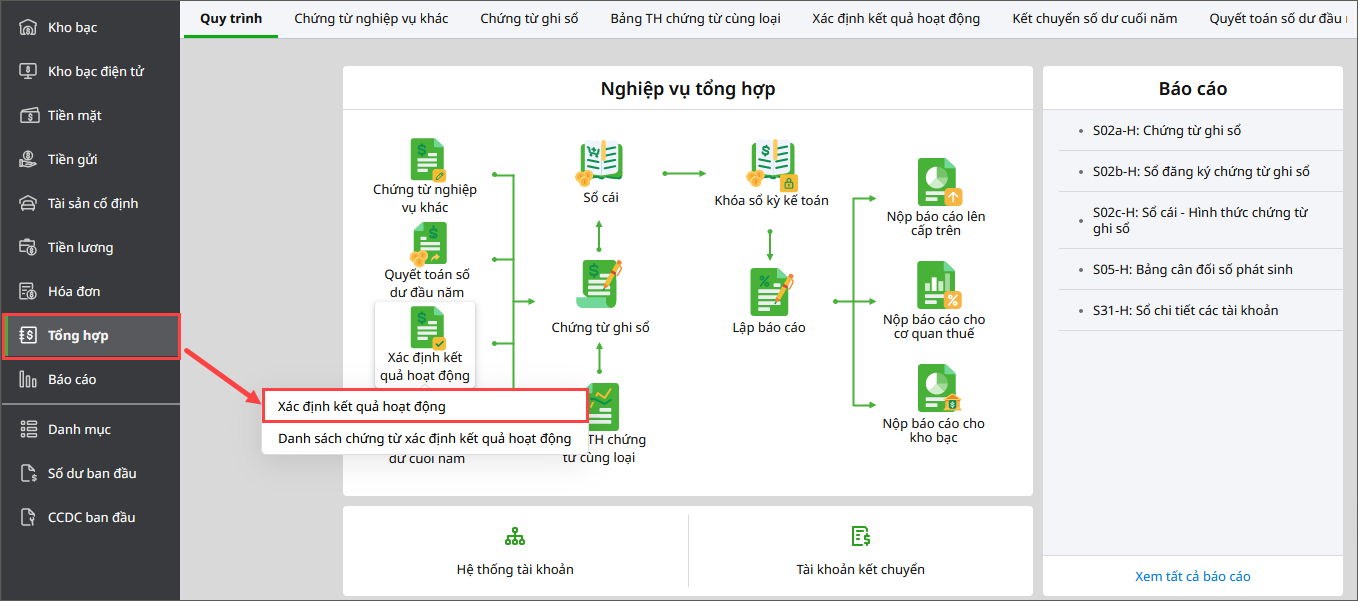
Task: Choose Danh sách chứng từ xác định kết quả hoạt động
Action: click(425, 438)
